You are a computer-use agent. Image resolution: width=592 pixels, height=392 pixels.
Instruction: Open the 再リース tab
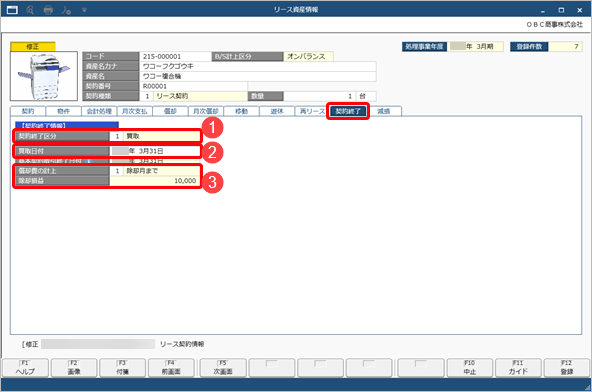312,111
